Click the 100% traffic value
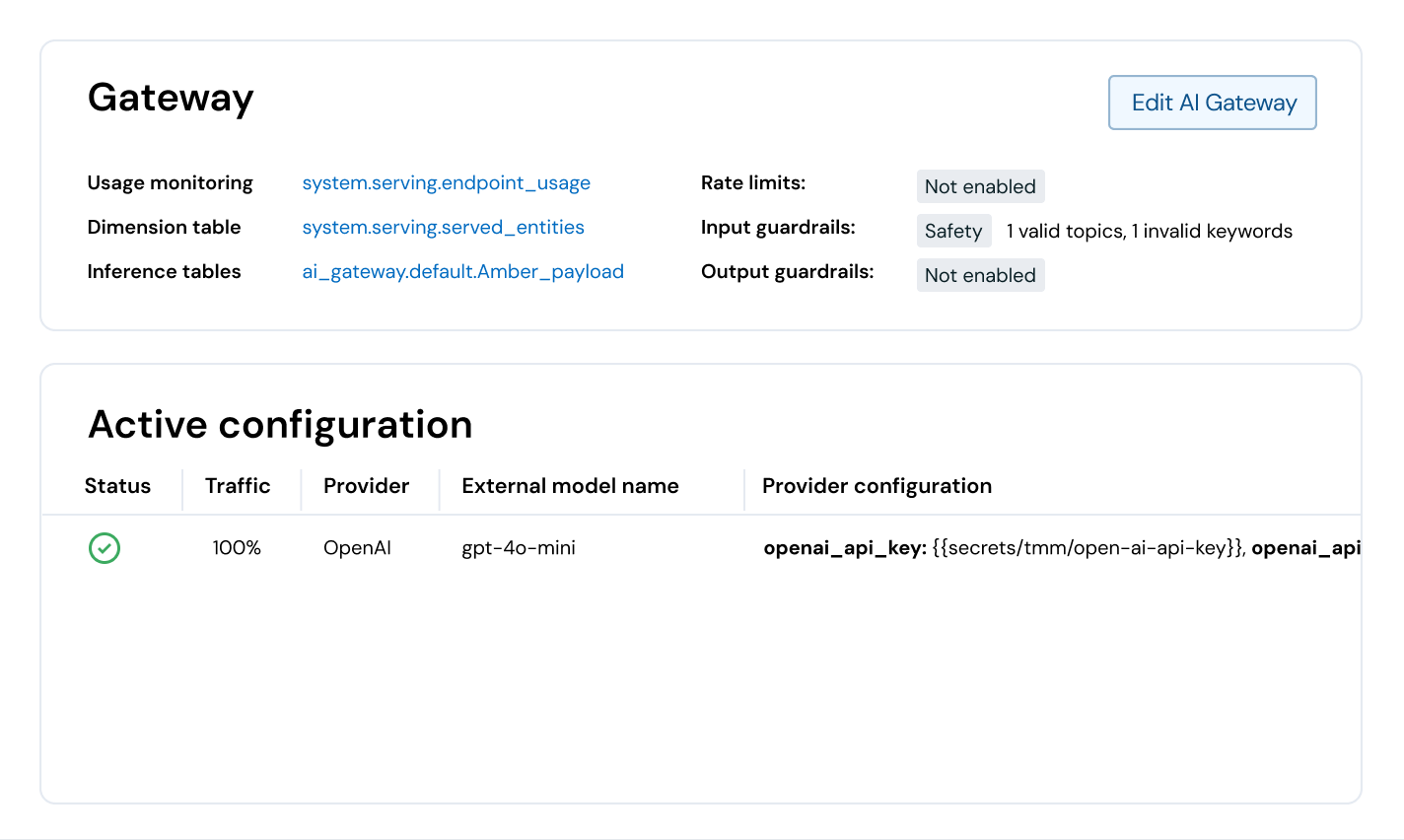The width and height of the screenshot is (1404, 840). pyautogui.click(x=237, y=548)
